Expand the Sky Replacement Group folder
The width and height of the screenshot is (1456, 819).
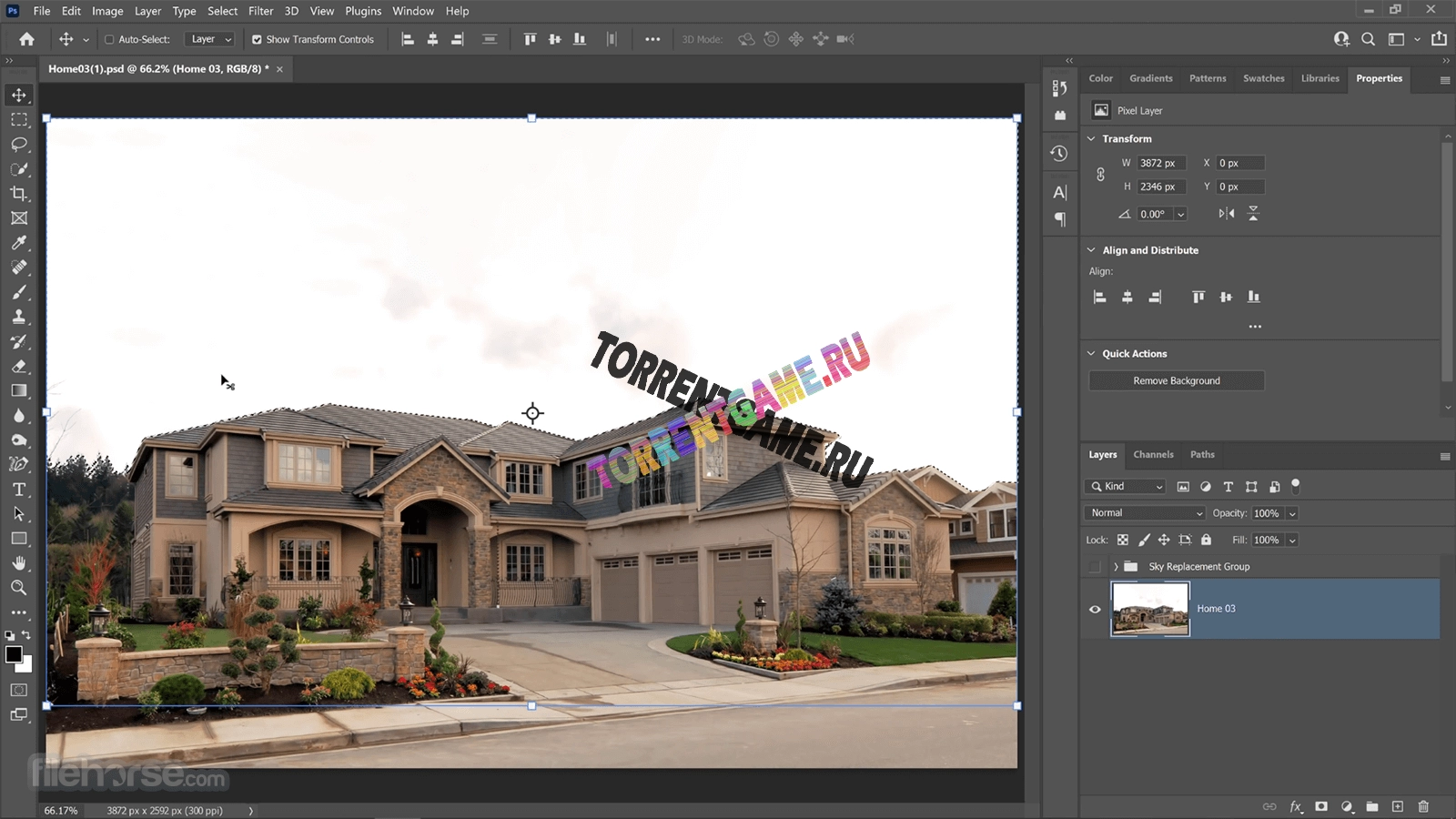[x=1116, y=567]
